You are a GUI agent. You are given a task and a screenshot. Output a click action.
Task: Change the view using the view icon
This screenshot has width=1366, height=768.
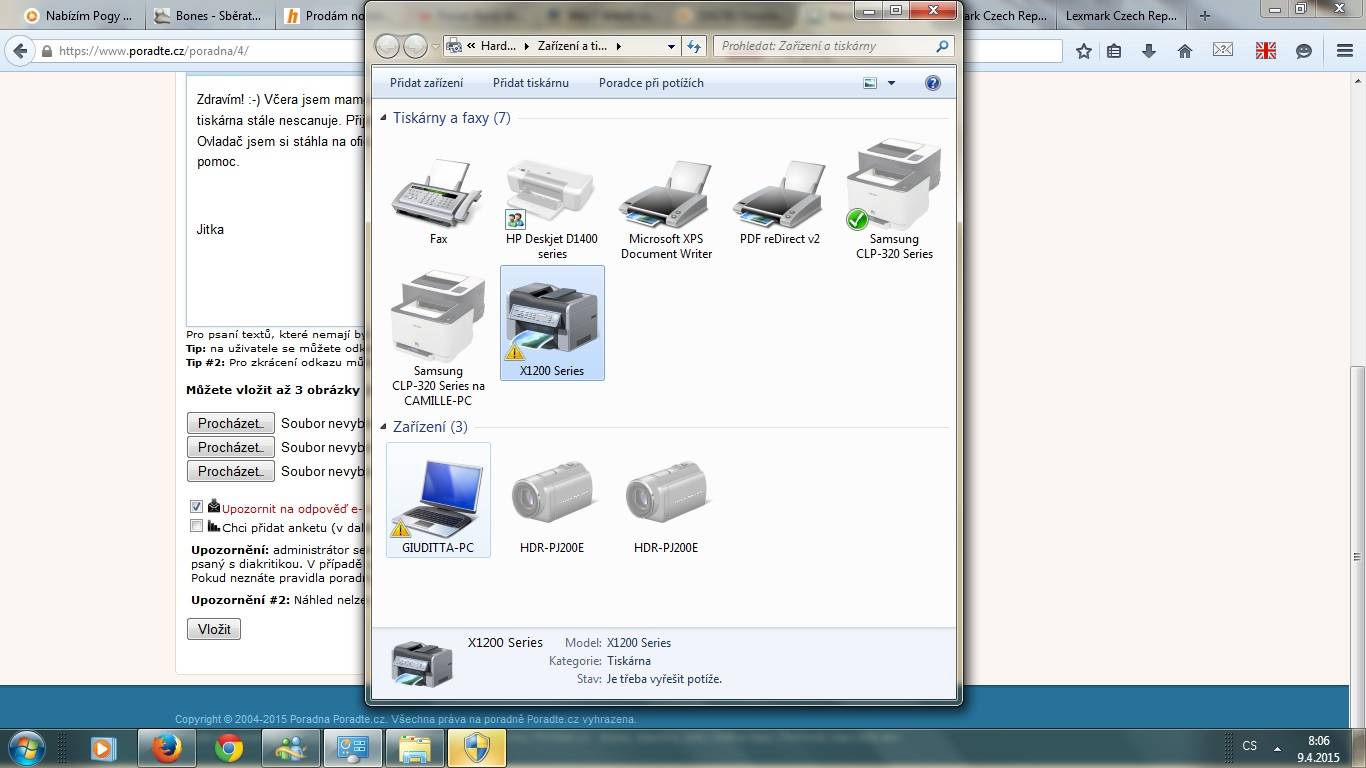[870, 83]
